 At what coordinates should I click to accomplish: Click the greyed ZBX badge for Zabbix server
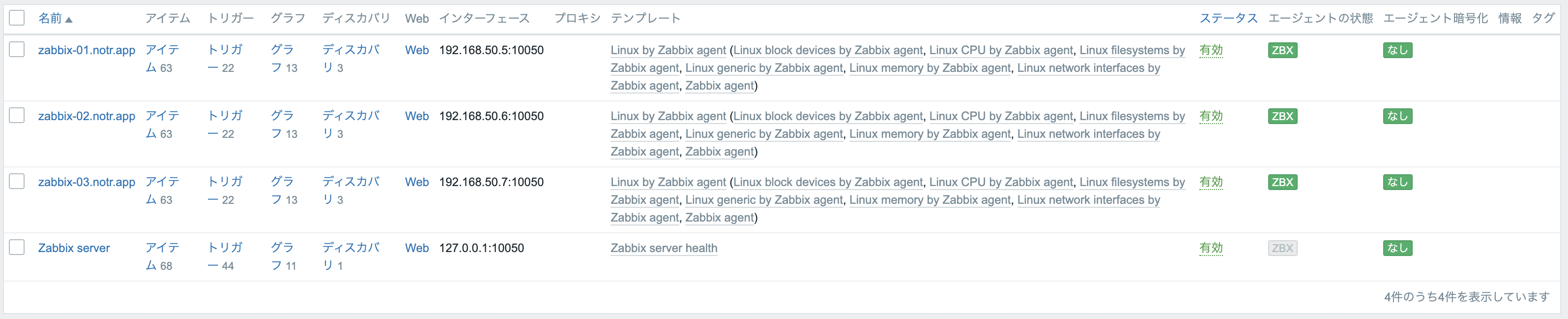(x=1282, y=248)
